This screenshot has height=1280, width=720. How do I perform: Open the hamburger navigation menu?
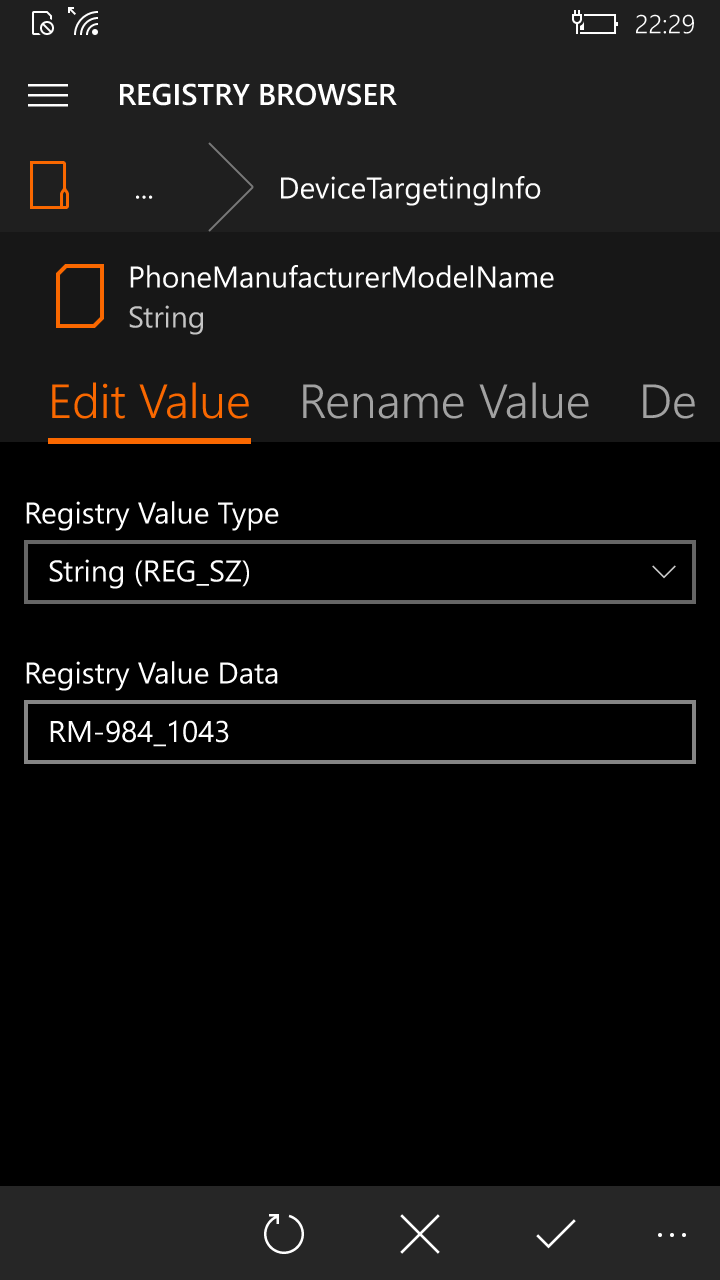pos(48,95)
